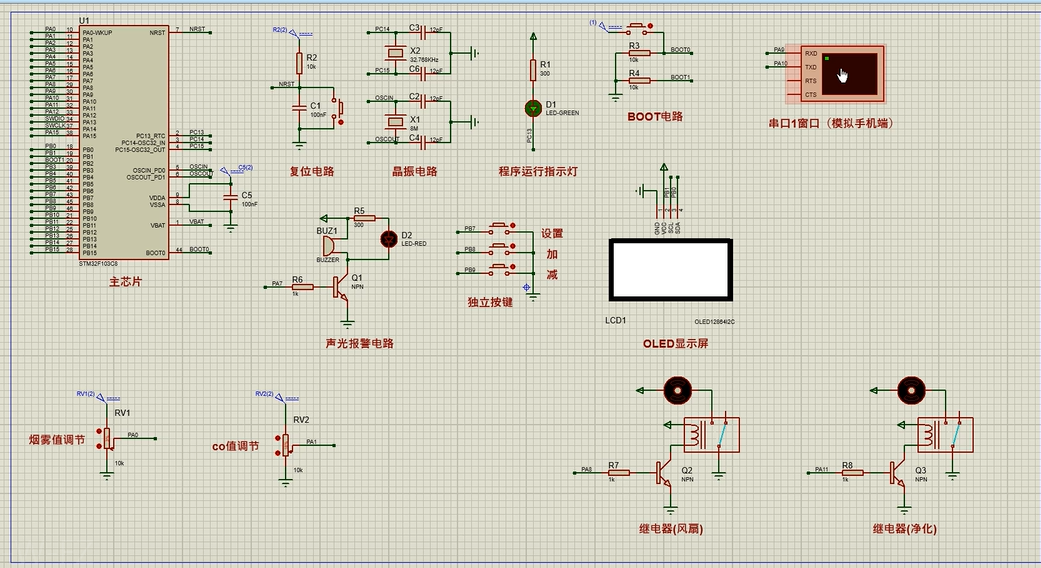Select the D2 LED-RED alarm light
Image resolution: width=1041 pixels, height=568 pixels.
click(389, 239)
